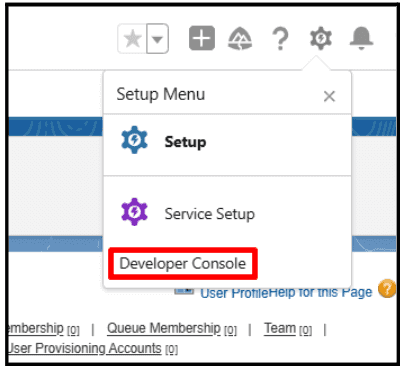Click the User Profile text
The width and height of the screenshot is (406, 372).
point(234,293)
